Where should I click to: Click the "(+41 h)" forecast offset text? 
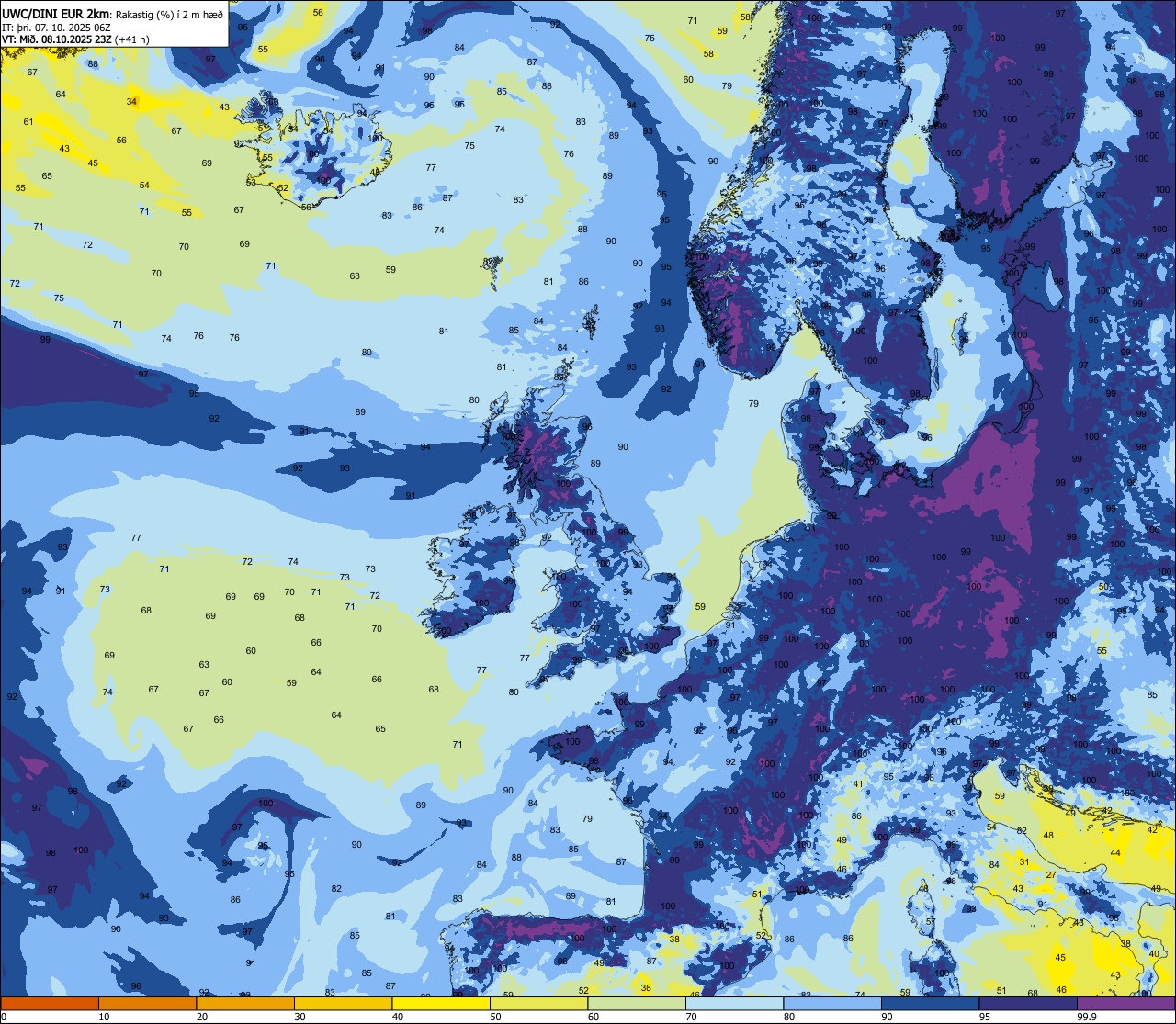point(132,39)
